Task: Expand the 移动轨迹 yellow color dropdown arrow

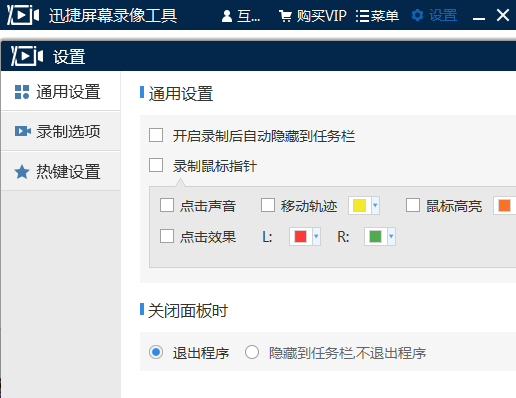Action: point(375,205)
